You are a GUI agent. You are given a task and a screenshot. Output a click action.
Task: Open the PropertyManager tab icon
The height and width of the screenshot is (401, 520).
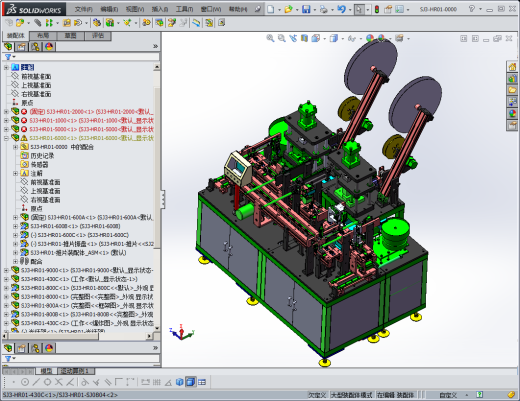[x=22, y=47]
